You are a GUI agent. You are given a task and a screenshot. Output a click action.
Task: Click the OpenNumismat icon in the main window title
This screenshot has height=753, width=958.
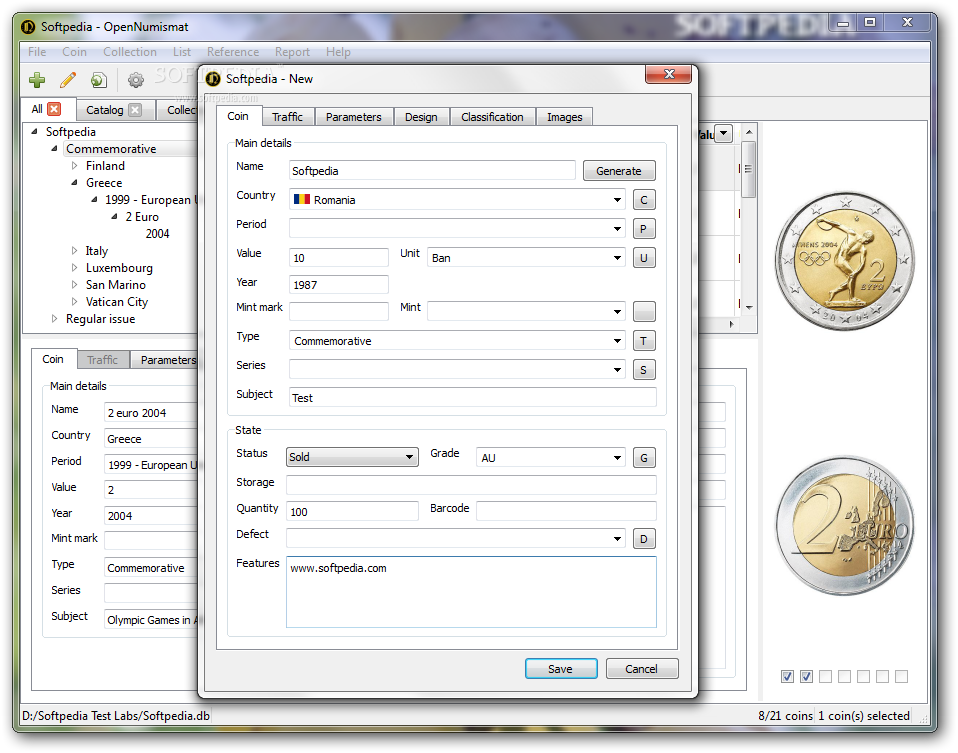coord(27,27)
